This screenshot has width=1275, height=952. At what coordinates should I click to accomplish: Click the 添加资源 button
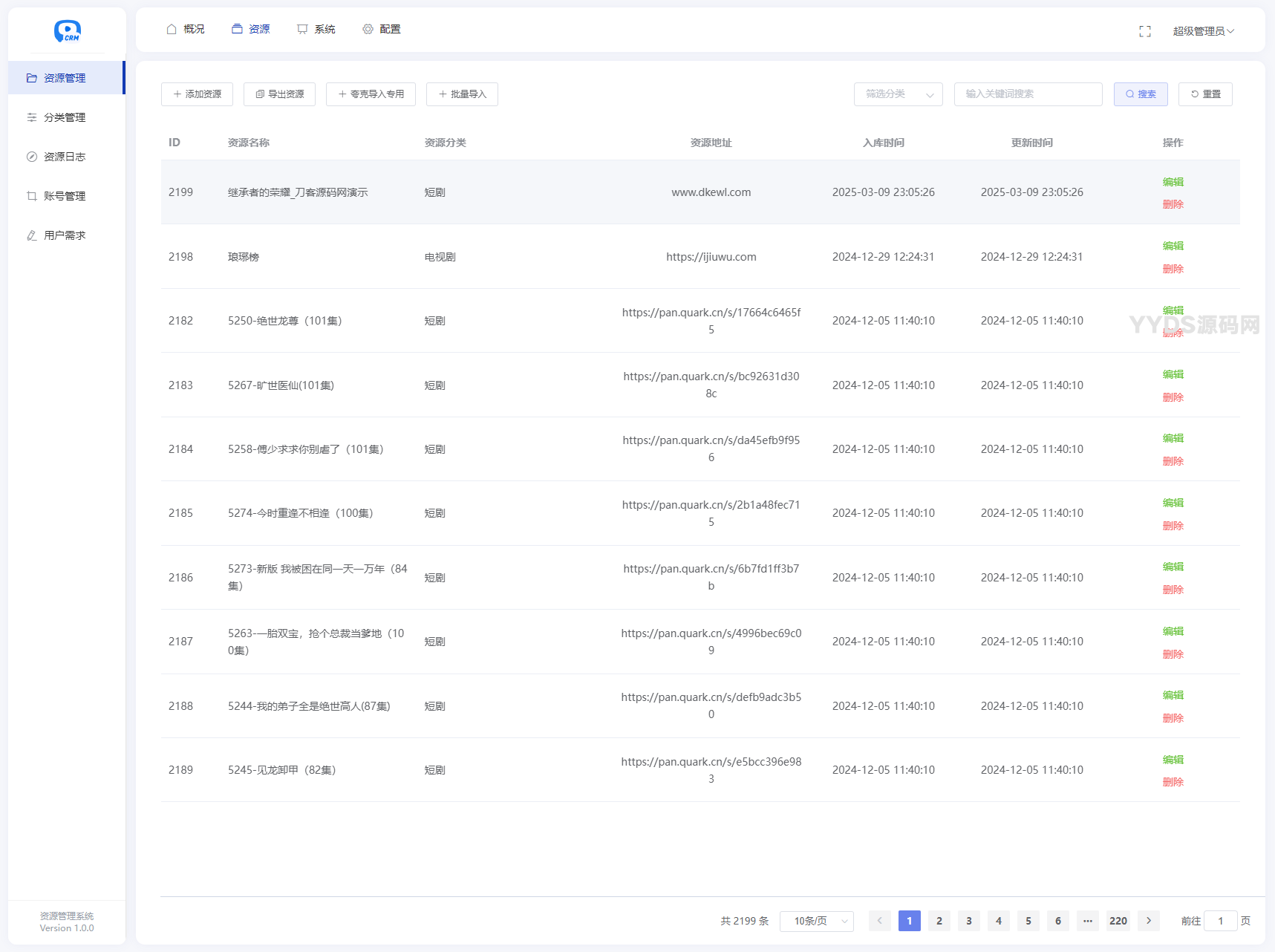(x=197, y=94)
